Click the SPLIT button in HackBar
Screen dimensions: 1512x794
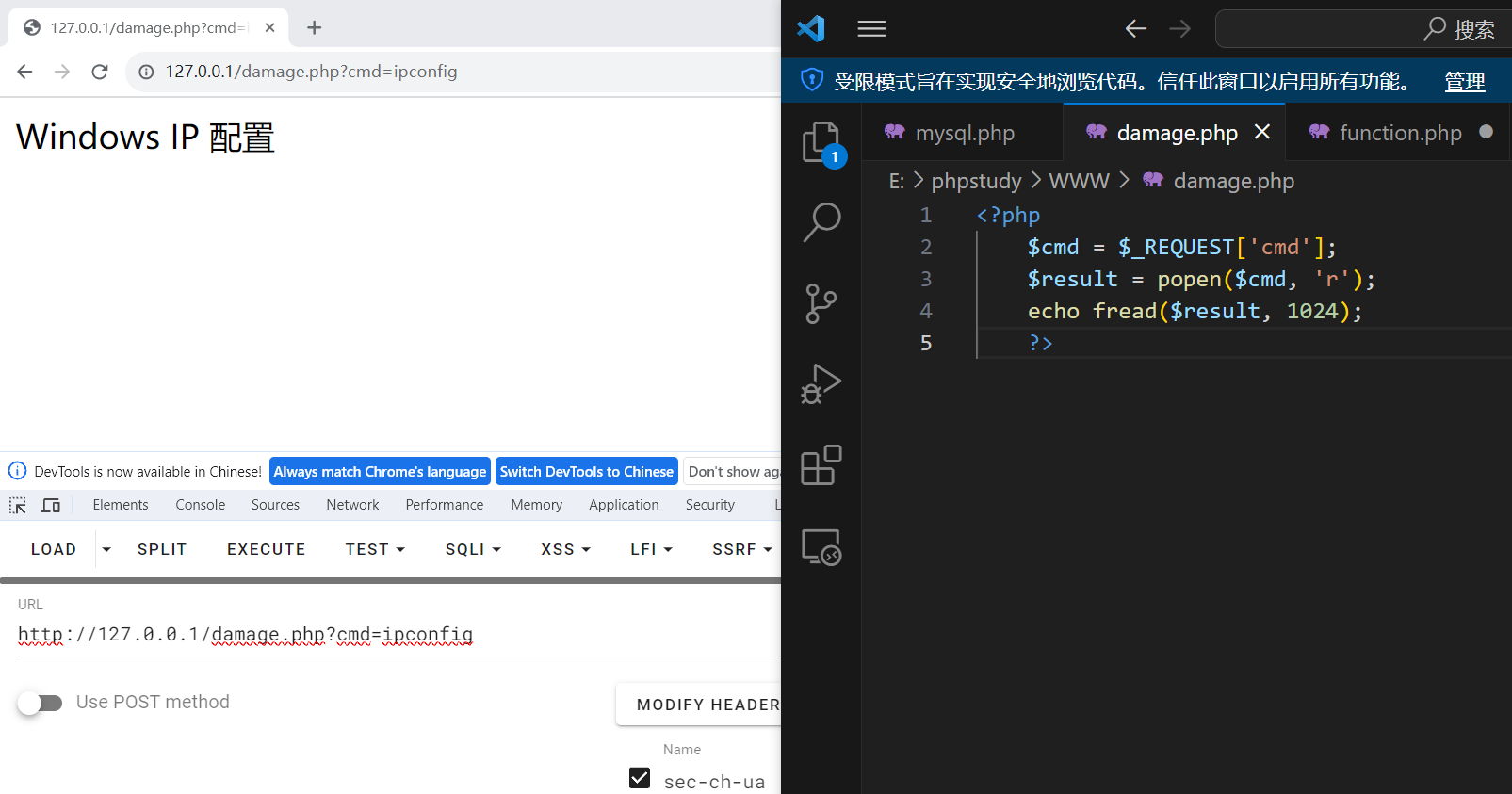click(x=162, y=549)
